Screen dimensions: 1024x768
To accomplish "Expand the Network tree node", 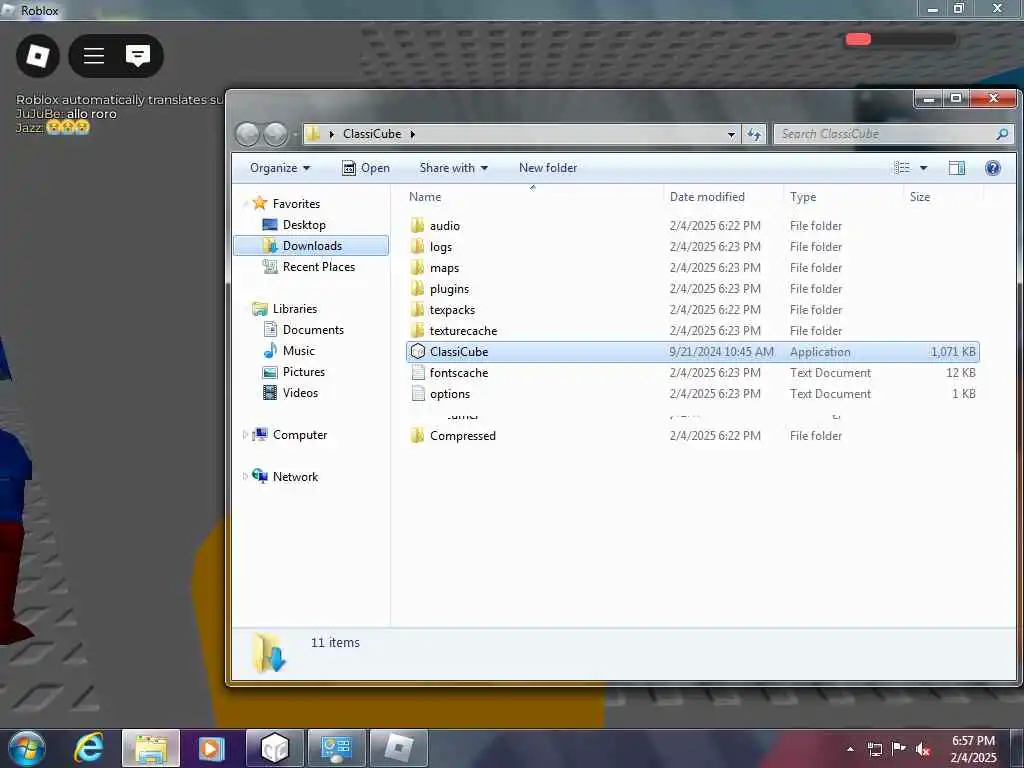I will tap(245, 477).
